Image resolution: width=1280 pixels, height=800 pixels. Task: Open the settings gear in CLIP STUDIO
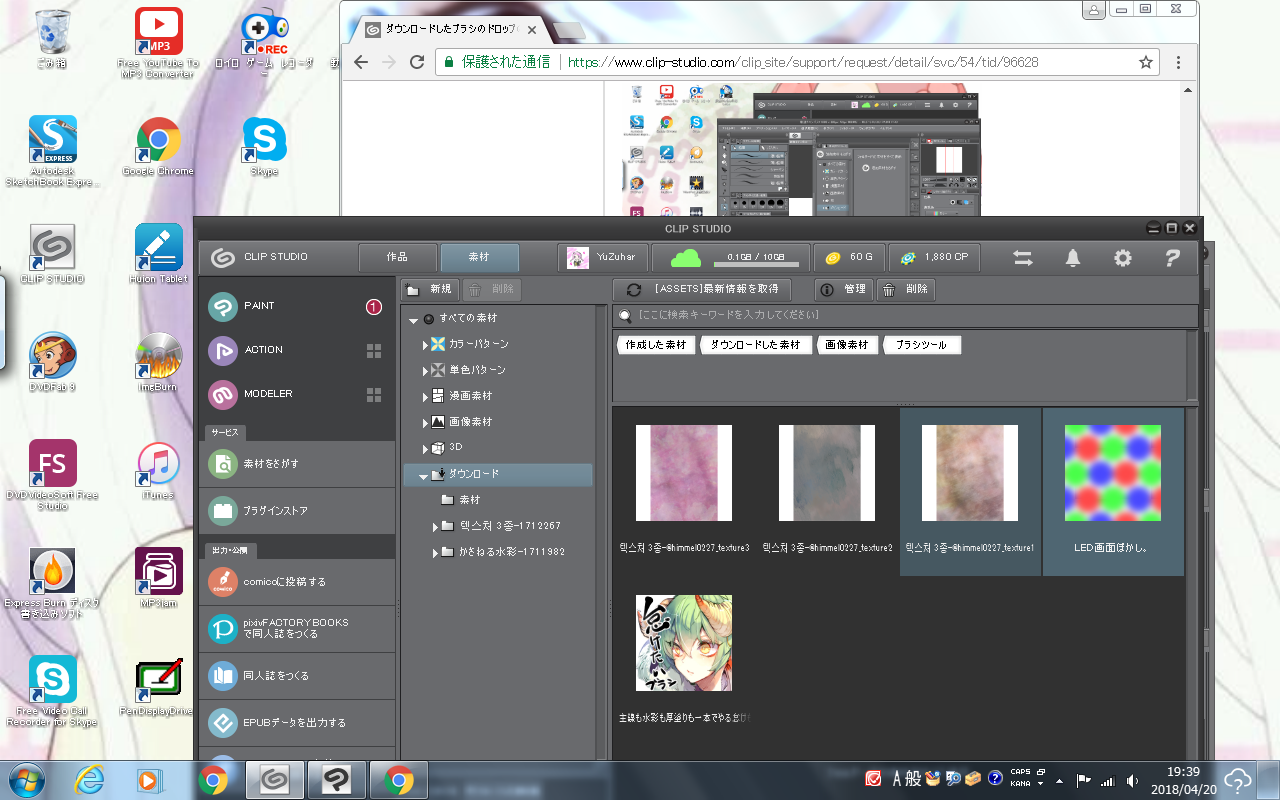pos(1123,258)
